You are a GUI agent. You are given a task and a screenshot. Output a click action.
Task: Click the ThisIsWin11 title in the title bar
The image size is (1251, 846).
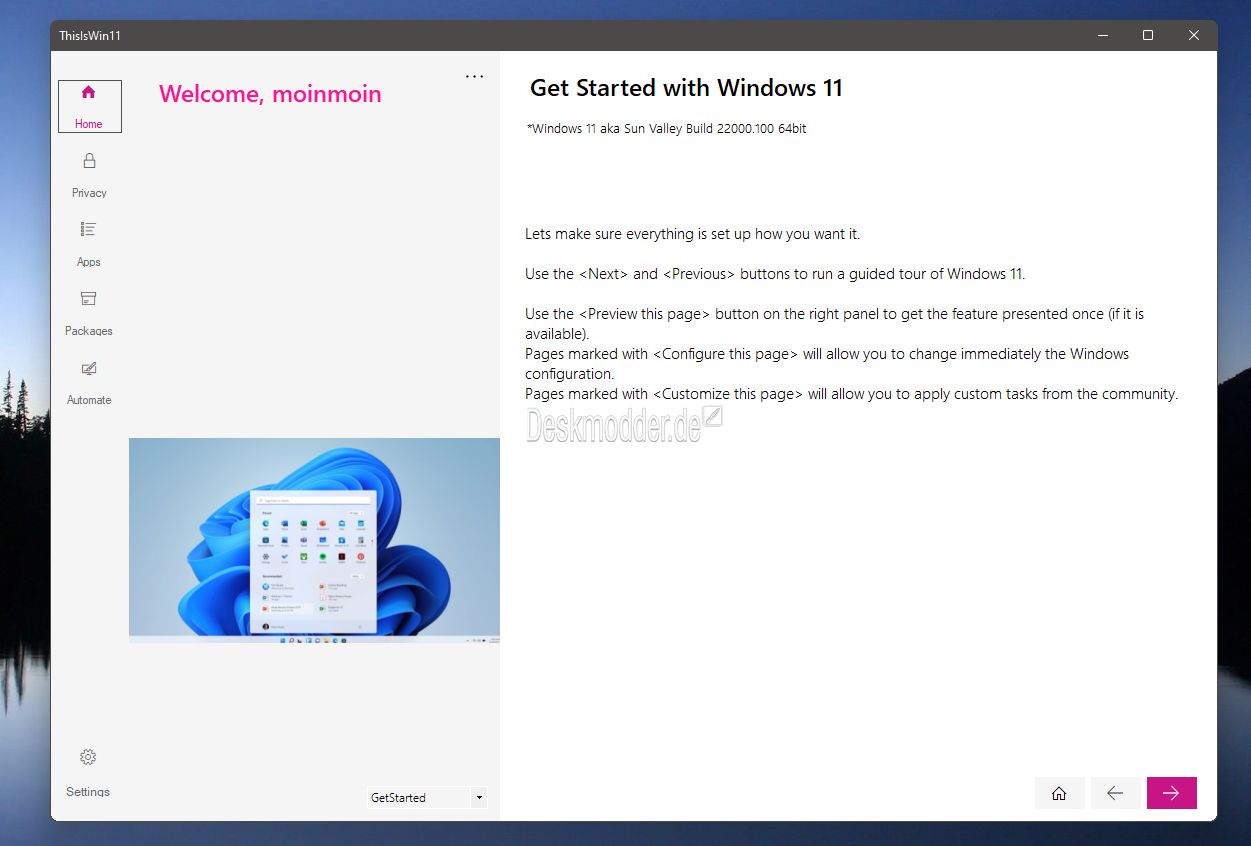(x=90, y=36)
